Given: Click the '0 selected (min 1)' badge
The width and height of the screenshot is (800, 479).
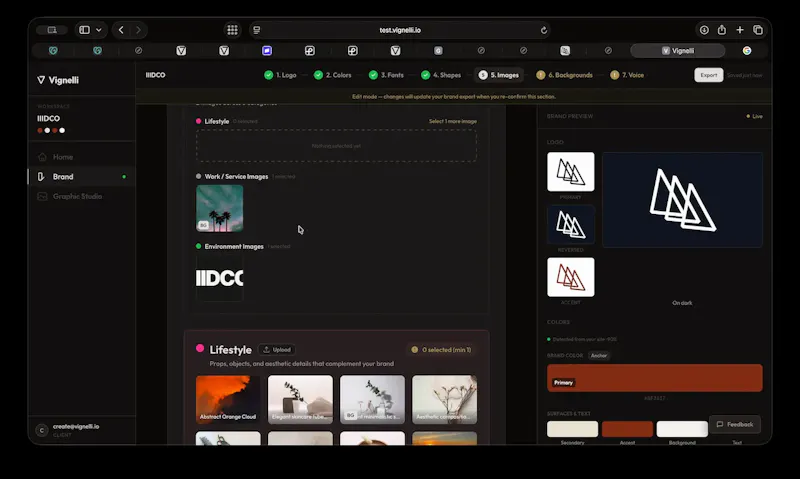Looking at the screenshot, I should pos(442,349).
